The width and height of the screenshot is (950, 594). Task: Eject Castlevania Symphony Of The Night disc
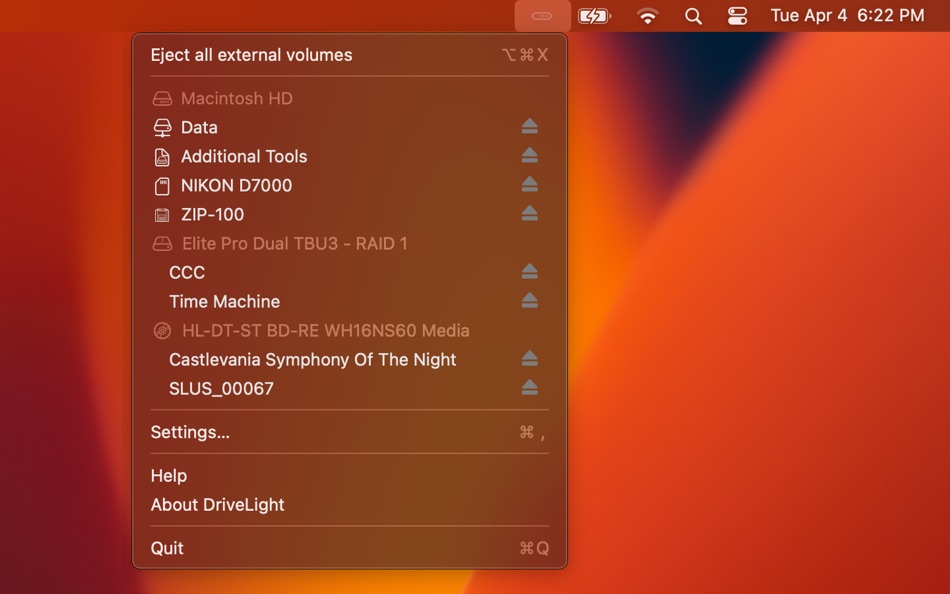coord(530,359)
